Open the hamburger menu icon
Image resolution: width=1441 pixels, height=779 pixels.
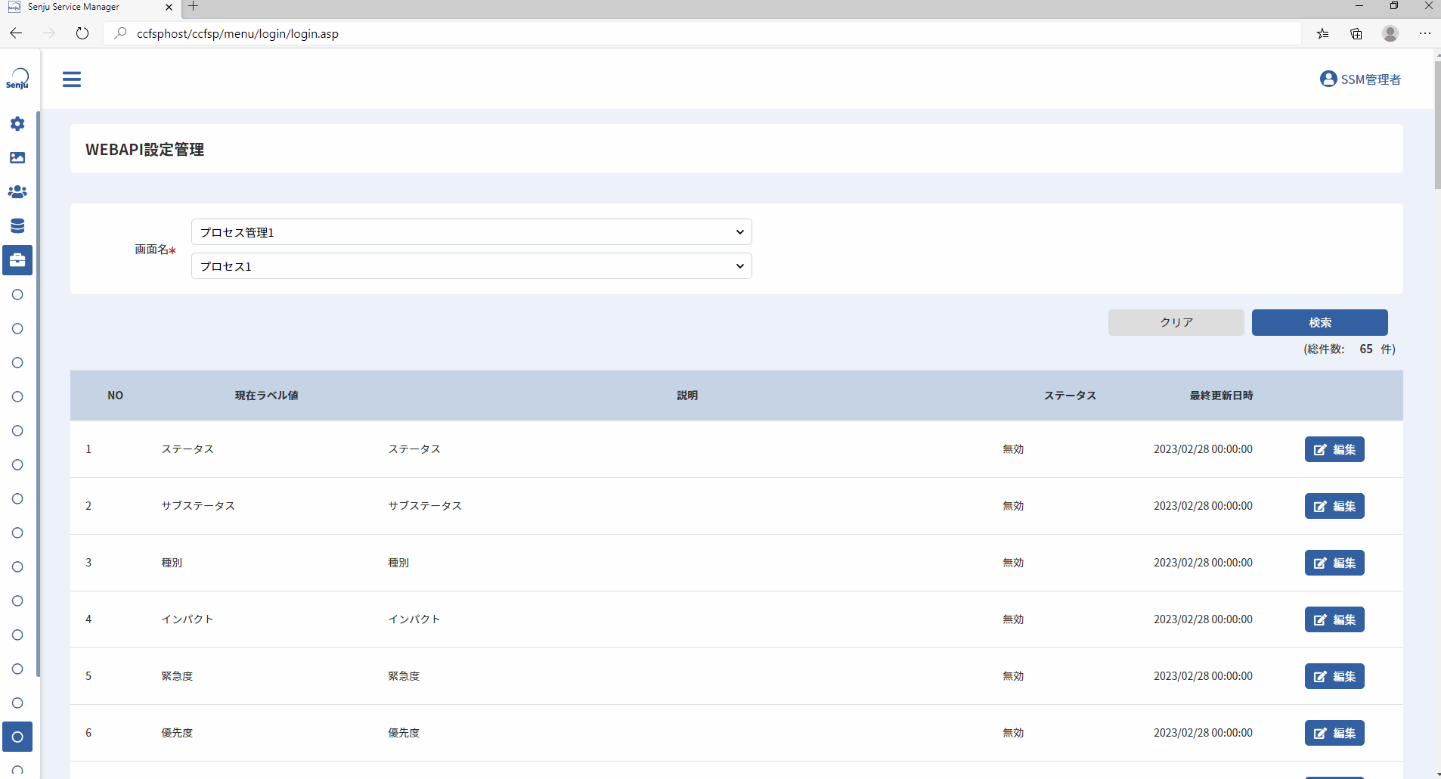coord(72,79)
